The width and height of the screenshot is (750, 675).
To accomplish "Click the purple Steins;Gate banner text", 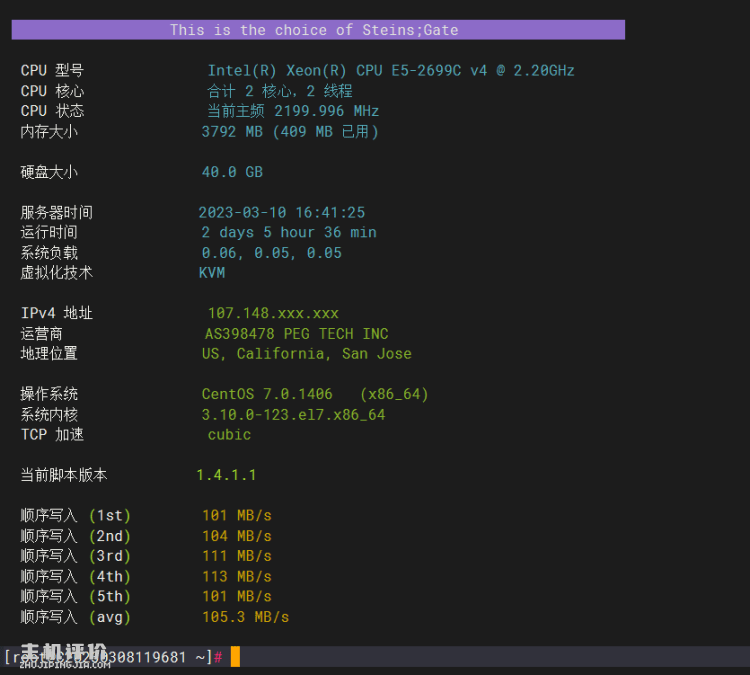I will 314,30.
